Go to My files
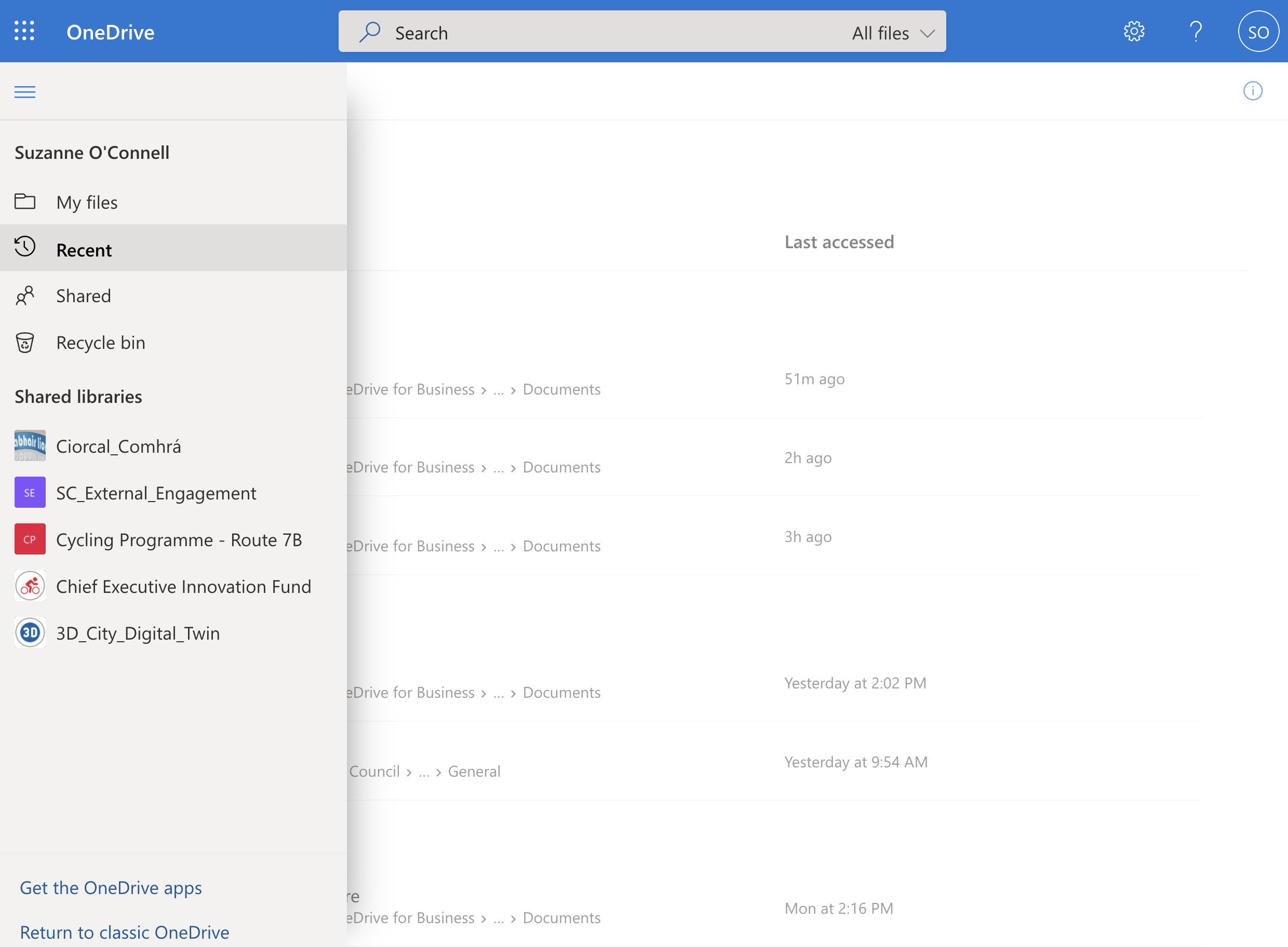The image size is (1288, 947). (87, 202)
